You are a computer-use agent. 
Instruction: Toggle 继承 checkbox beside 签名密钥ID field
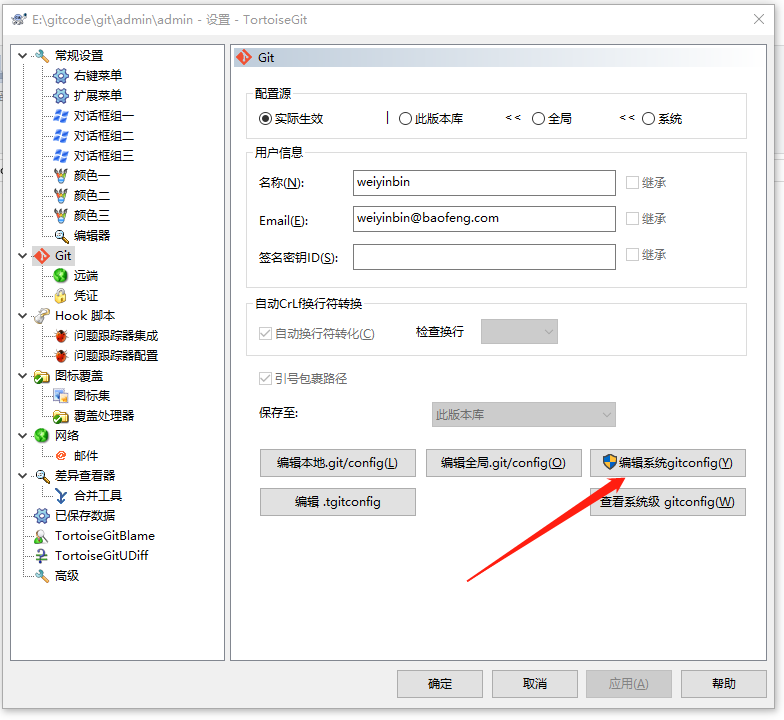pyautogui.click(x=632, y=254)
